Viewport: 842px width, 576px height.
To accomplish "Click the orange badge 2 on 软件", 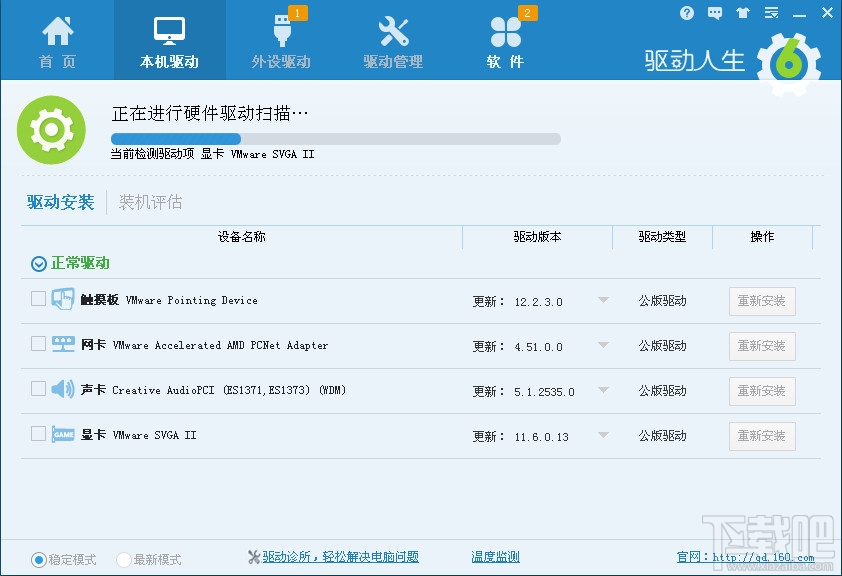I will tap(527, 13).
